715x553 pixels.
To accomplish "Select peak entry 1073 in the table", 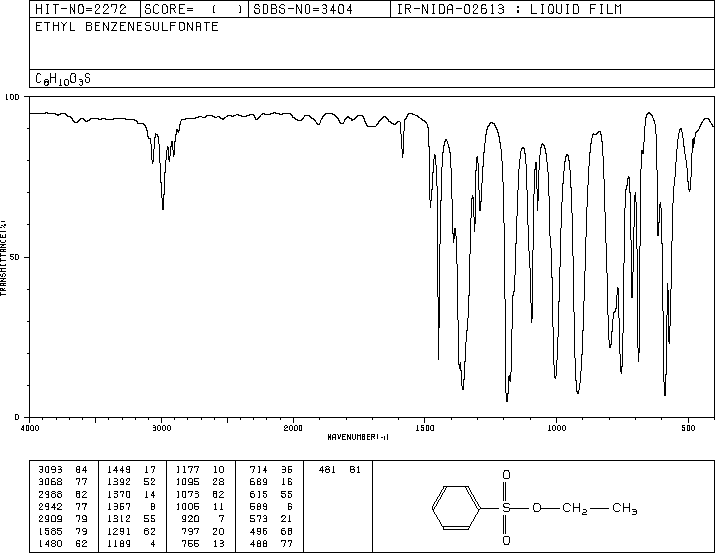I will coord(187,494).
